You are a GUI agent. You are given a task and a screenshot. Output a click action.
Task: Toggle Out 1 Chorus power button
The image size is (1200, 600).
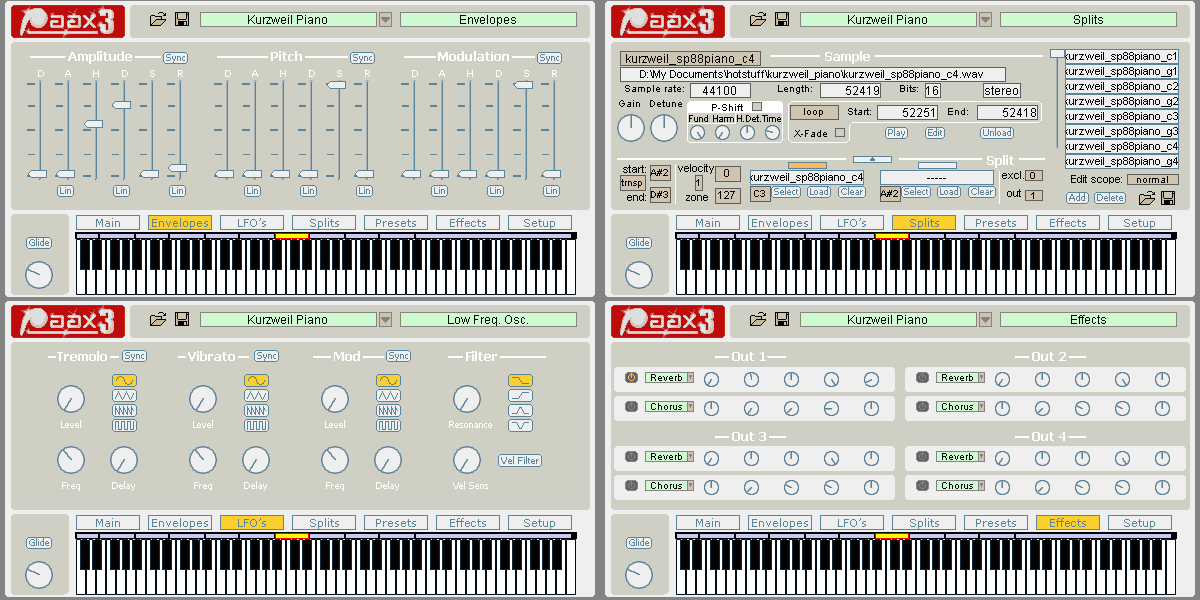pos(631,406)
